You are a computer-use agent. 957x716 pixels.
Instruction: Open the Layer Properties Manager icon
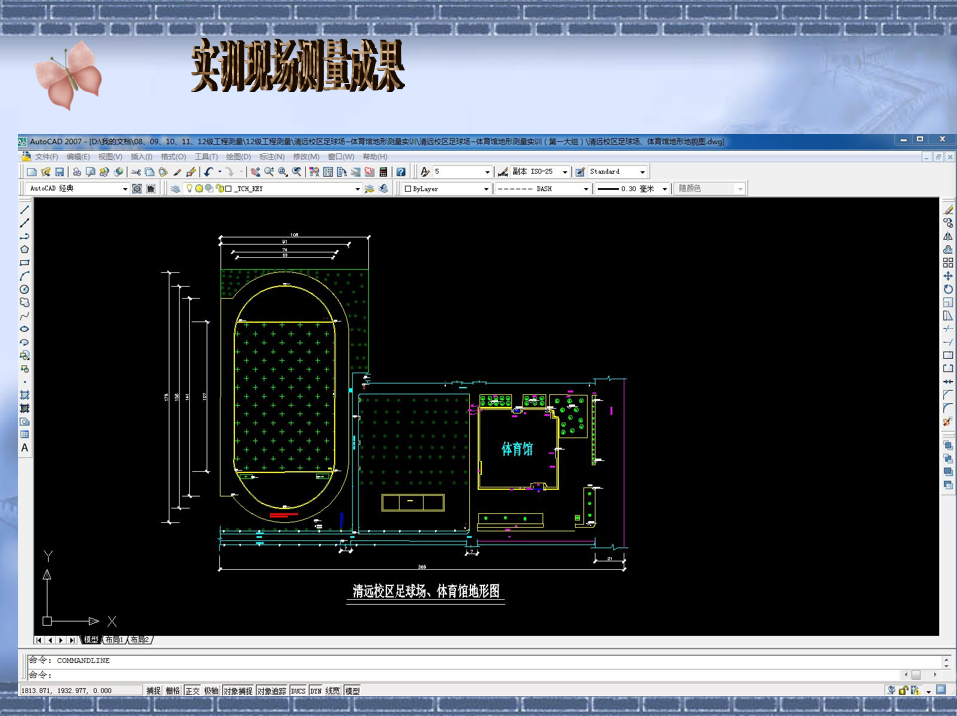coord(176,188)
